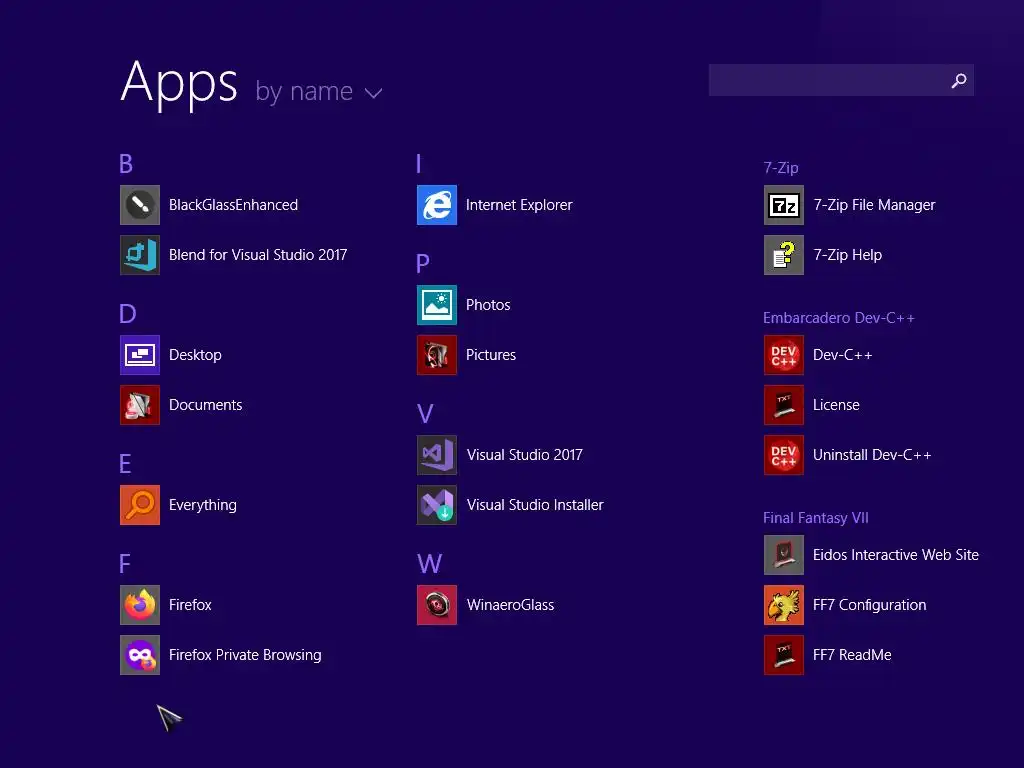This screenshot has width=1024, height=768.
Task: Launch the Everything search app icon
Action: [140, 505]
